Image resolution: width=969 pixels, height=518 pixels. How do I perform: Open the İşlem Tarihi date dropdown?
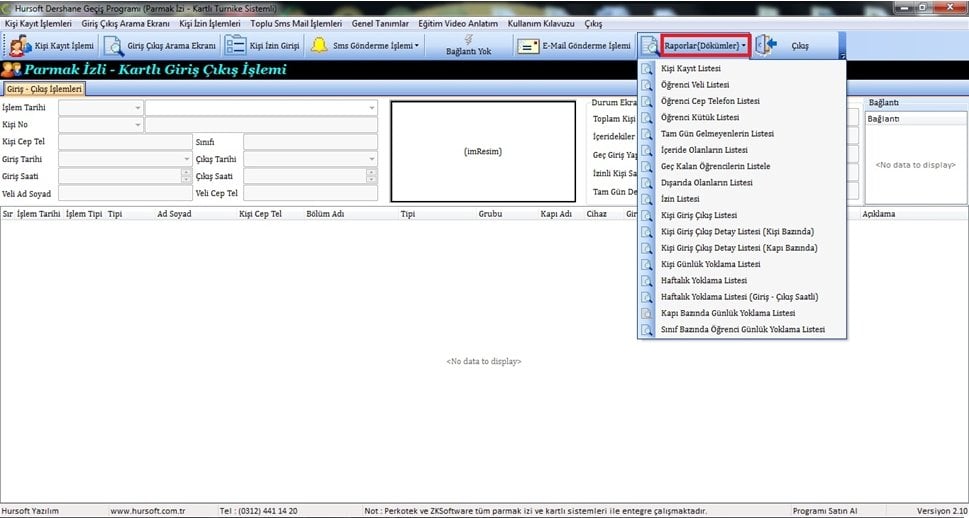(x=137, y=108)
